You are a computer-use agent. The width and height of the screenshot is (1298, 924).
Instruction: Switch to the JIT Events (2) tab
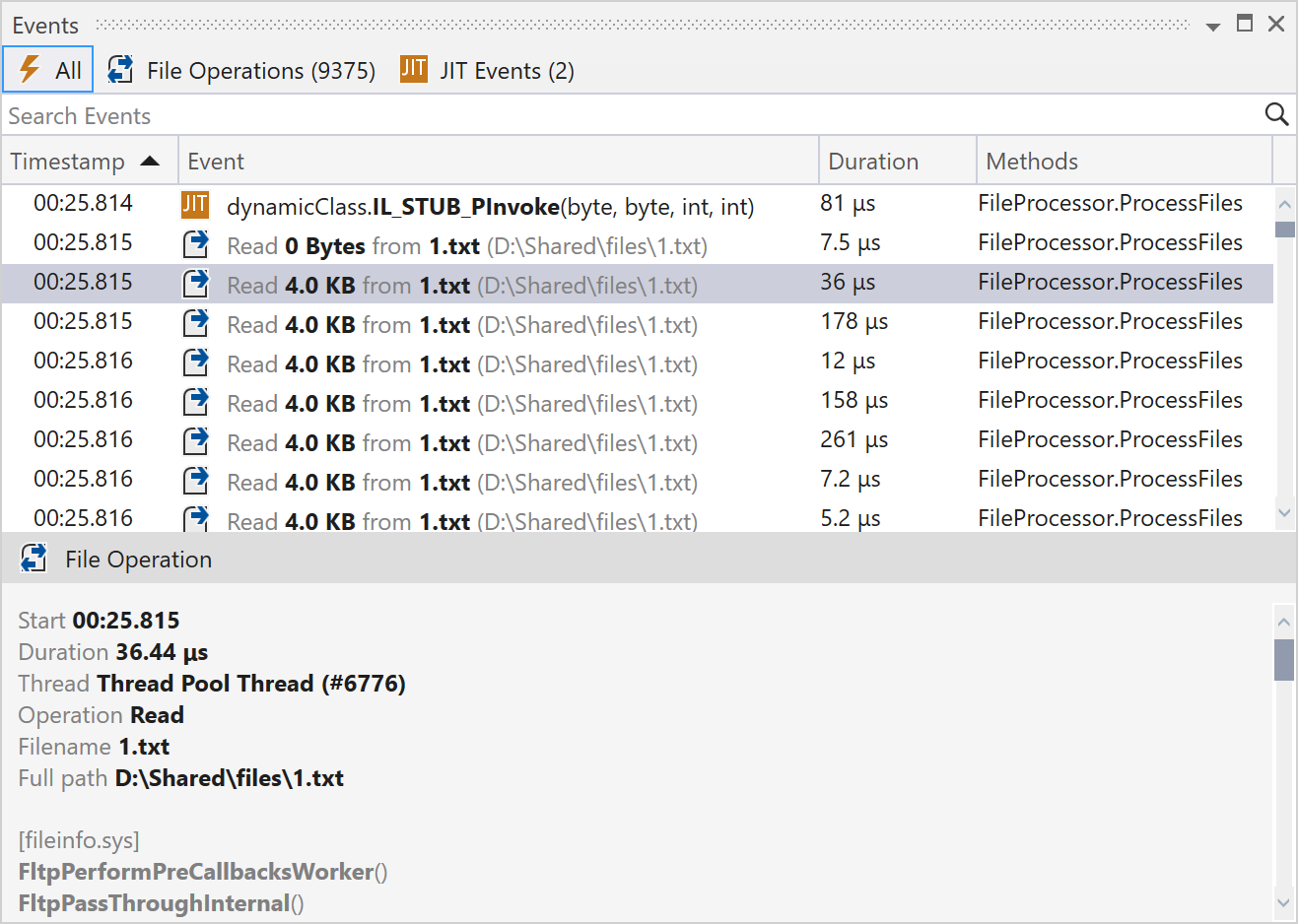tap(506, 71)
